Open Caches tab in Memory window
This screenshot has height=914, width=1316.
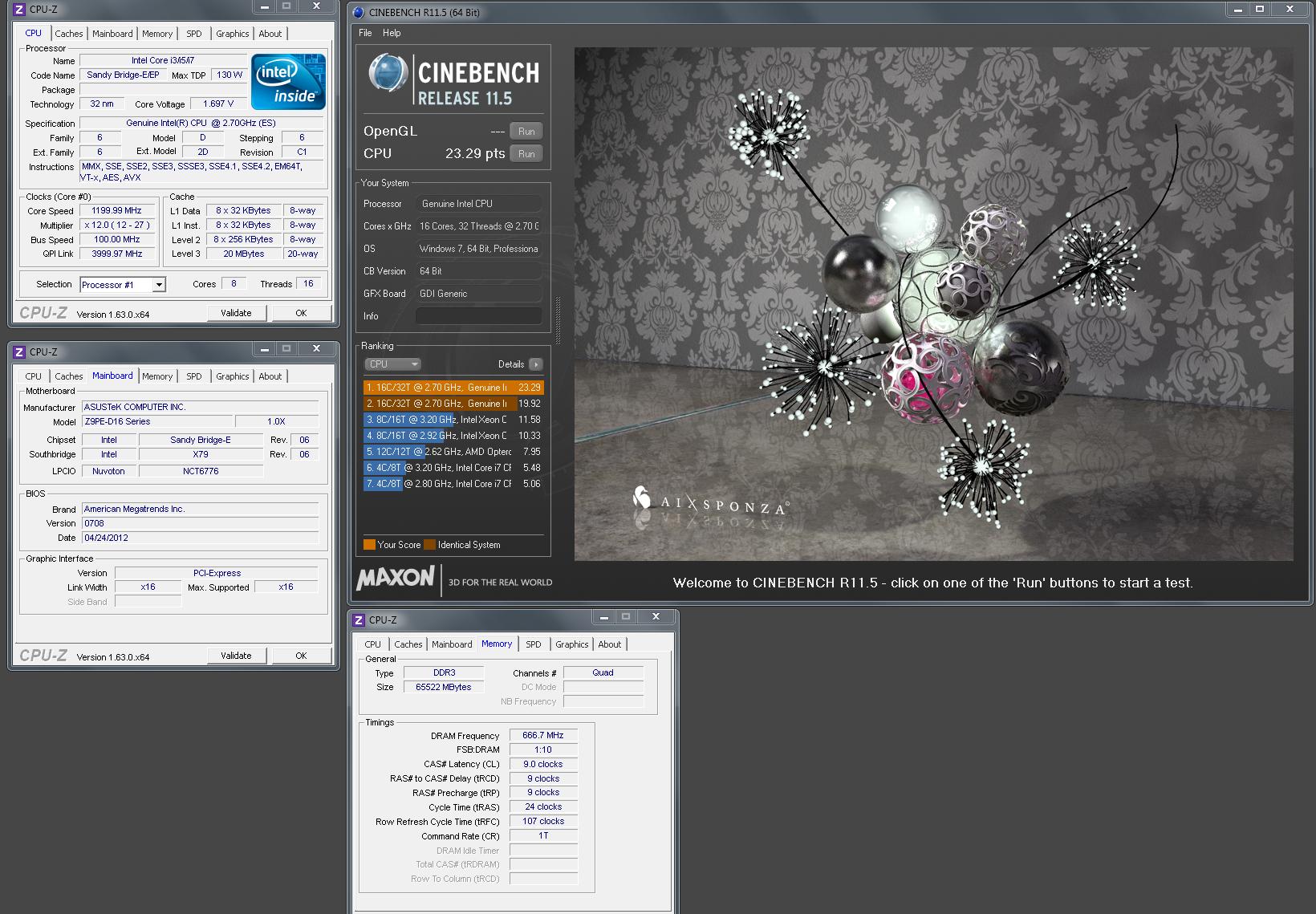[x=408, y=644]
